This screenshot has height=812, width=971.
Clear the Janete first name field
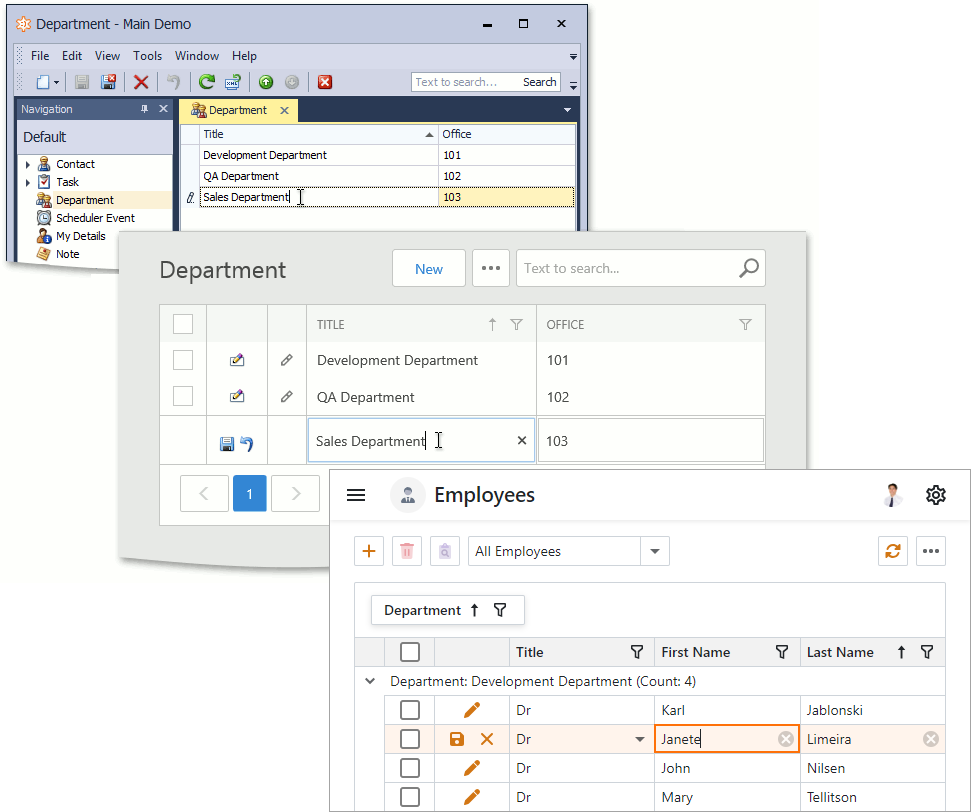click(786, 739)
